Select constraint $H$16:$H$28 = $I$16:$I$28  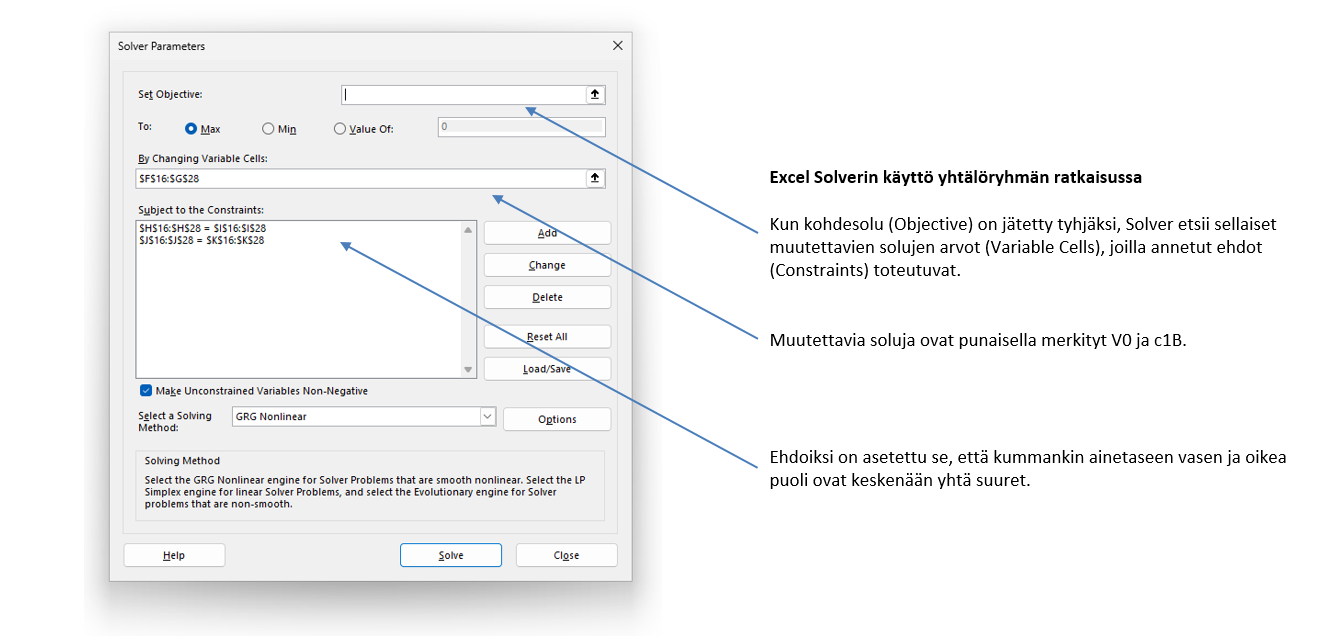click(202, 228)
